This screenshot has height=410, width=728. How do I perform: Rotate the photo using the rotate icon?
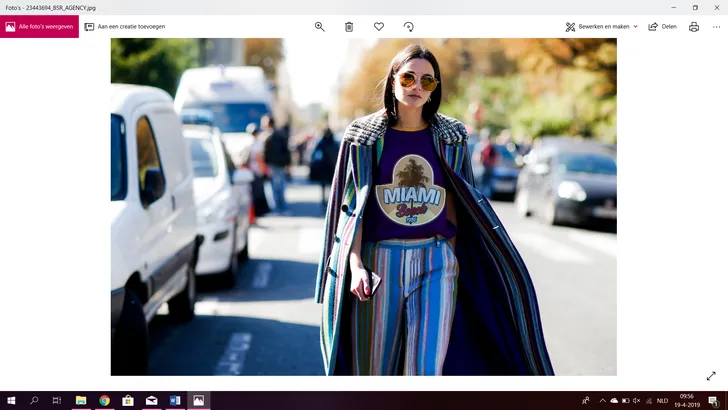[x=408, y=27]
